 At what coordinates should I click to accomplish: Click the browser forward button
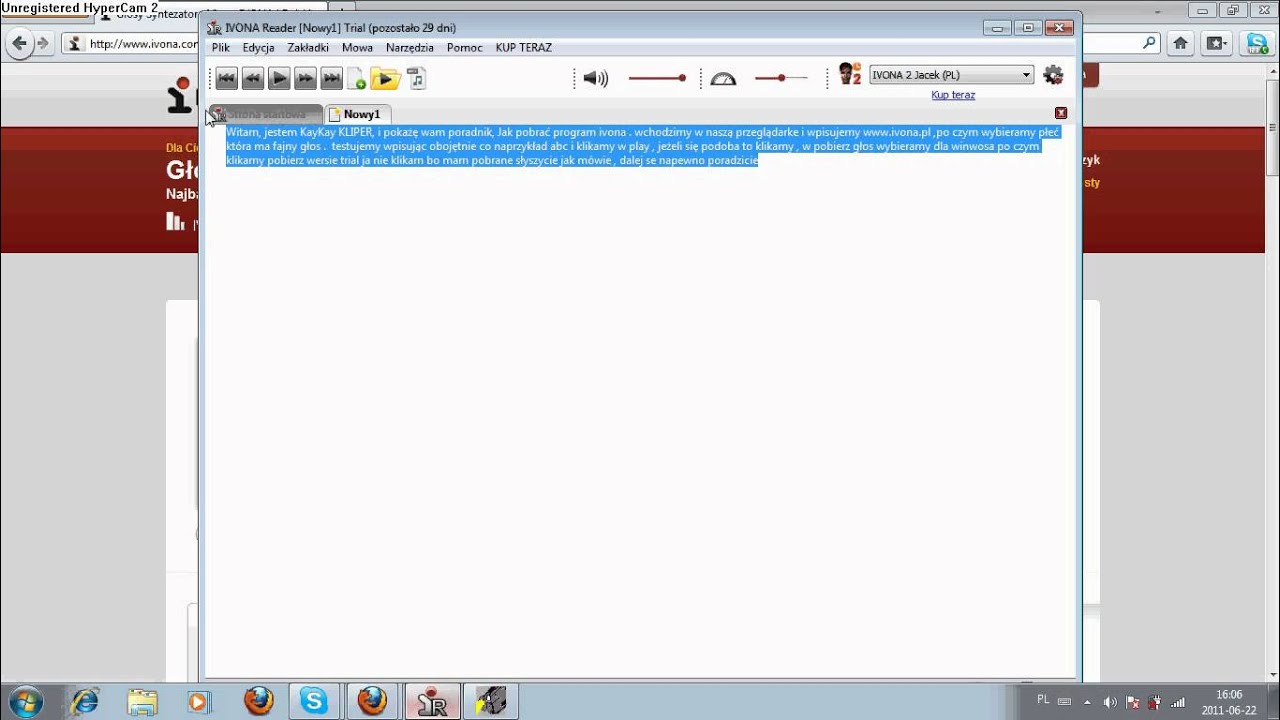pos(43,43)
